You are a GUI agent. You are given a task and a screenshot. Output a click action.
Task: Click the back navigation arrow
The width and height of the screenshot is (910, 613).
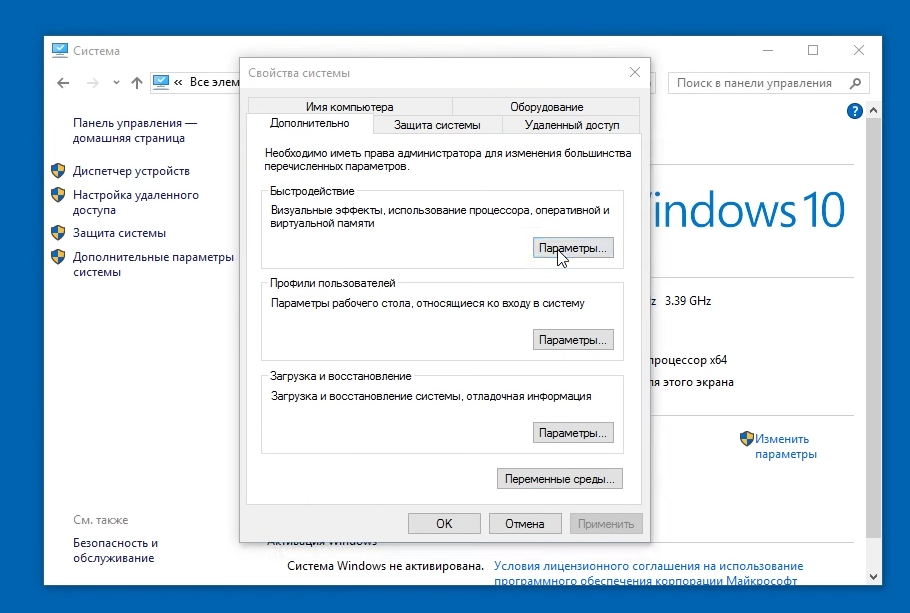(x=63, y=83)
